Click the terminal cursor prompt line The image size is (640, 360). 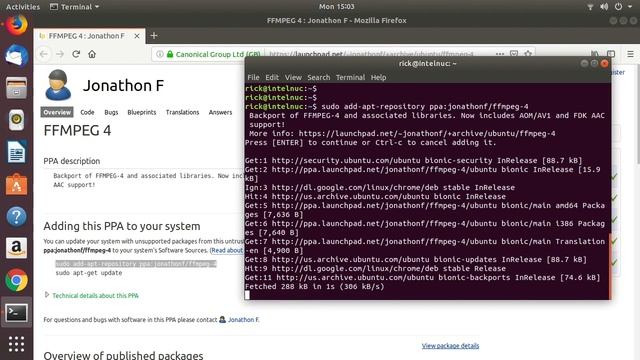(x=247, y=295)
